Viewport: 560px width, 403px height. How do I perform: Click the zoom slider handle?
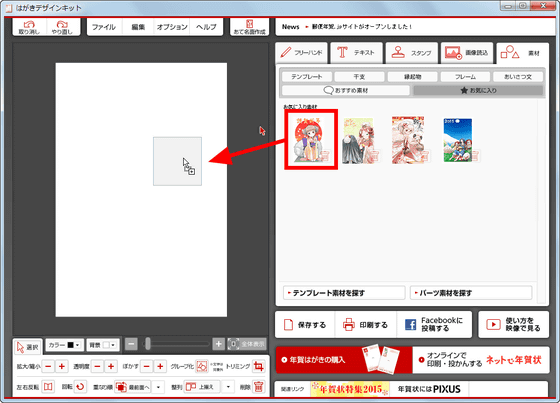click(x=148, y=344)
